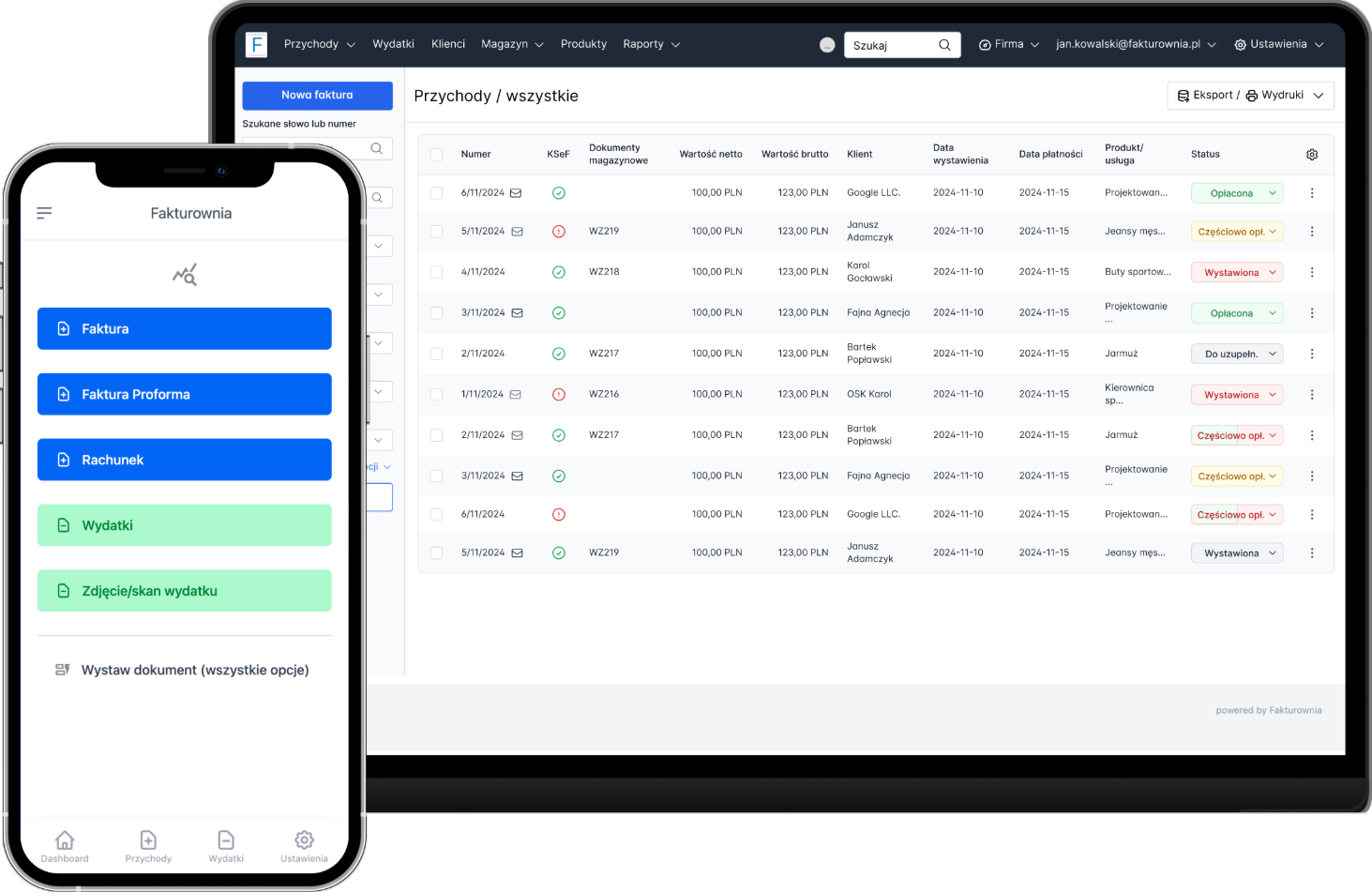The image size is (1372, 892).
Task: Open Do uzupełn. status dropdown
Action: 1237,355
